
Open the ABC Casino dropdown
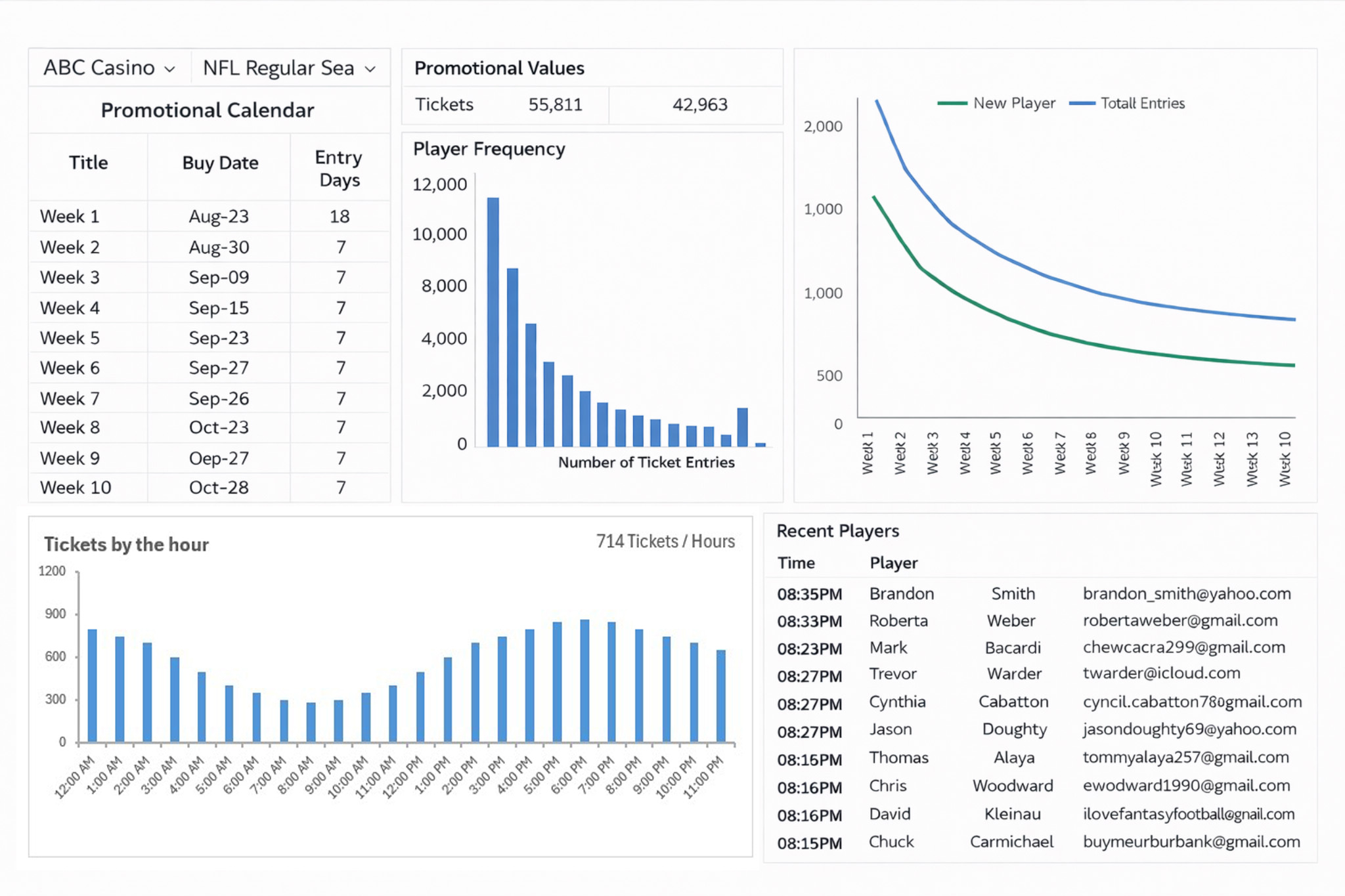(109, 68)
